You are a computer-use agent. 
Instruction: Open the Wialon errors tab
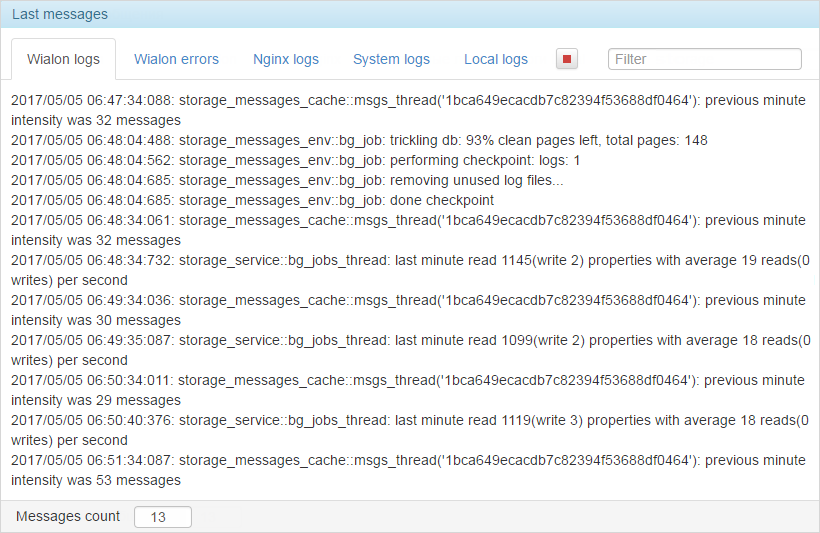tap(176, 59)
